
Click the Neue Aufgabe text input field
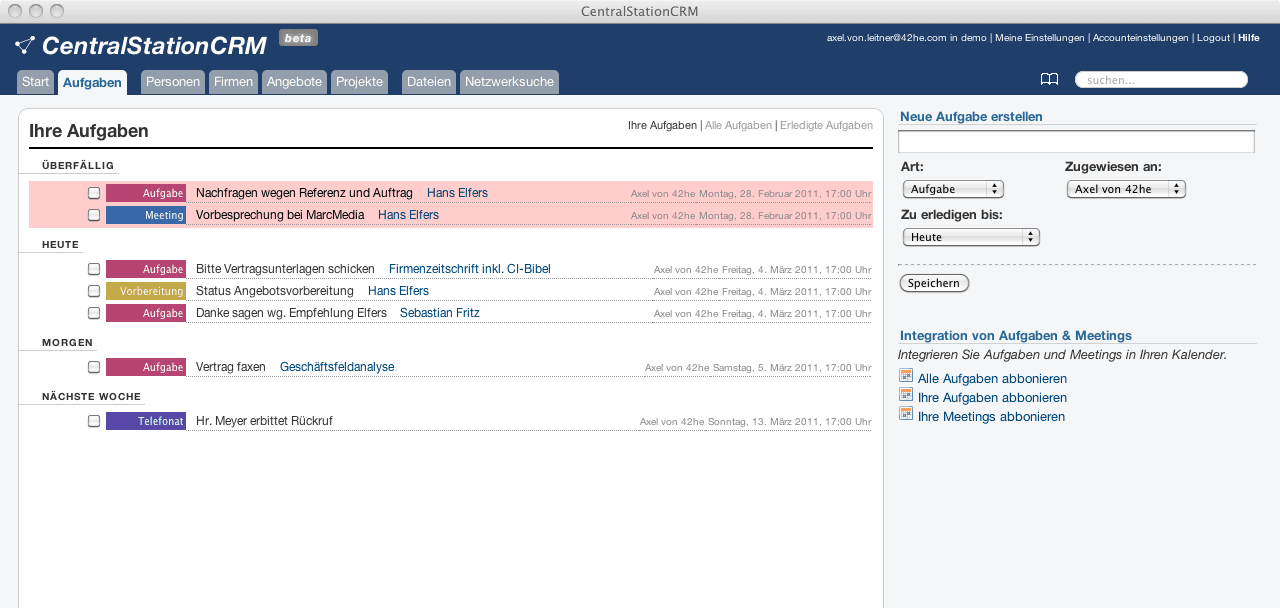(1076, 142)
